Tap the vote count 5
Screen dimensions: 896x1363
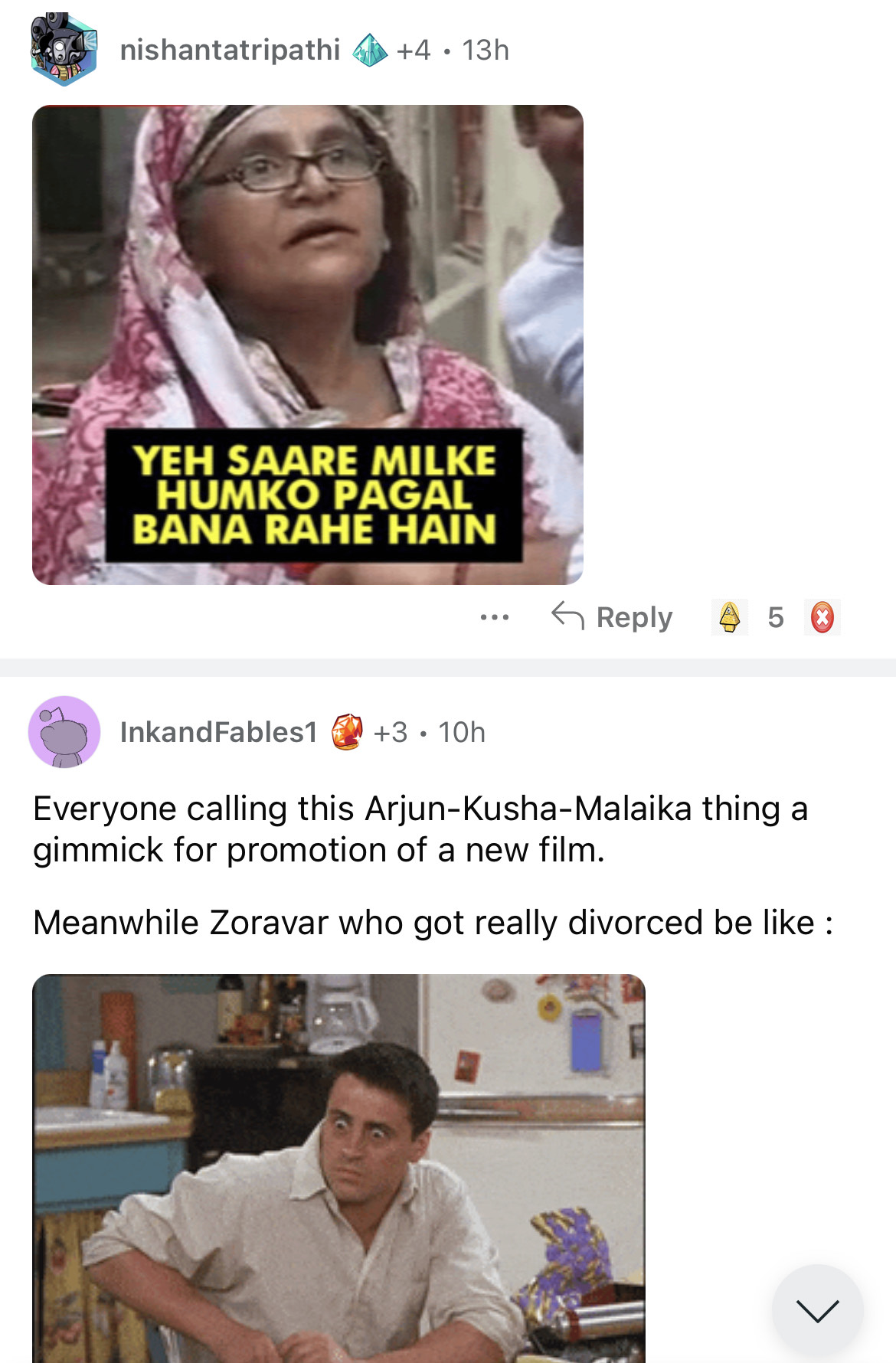pyautogui.click(x=776, y=617)
